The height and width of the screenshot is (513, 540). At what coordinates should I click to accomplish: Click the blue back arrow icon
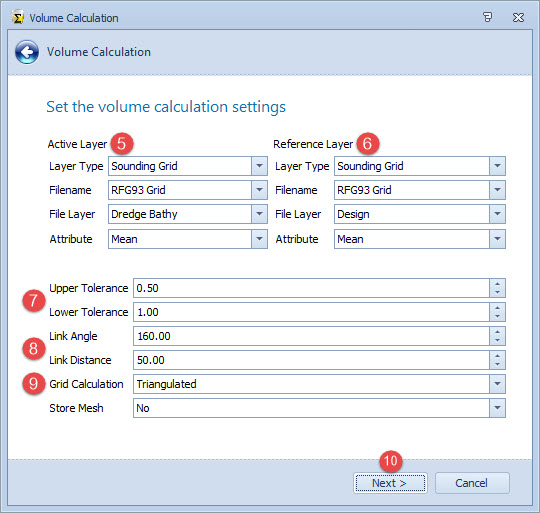click(x=27, y=52)
